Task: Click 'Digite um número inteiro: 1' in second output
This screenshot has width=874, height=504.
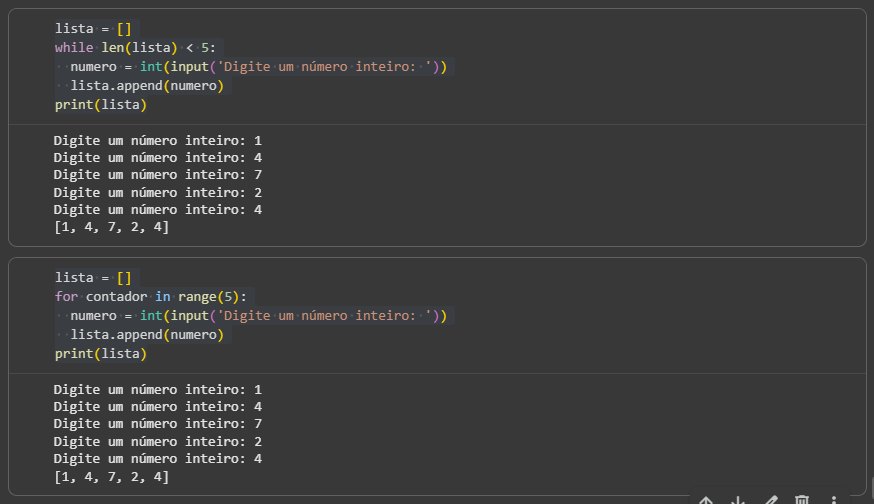Action: (x=157, y=389)
